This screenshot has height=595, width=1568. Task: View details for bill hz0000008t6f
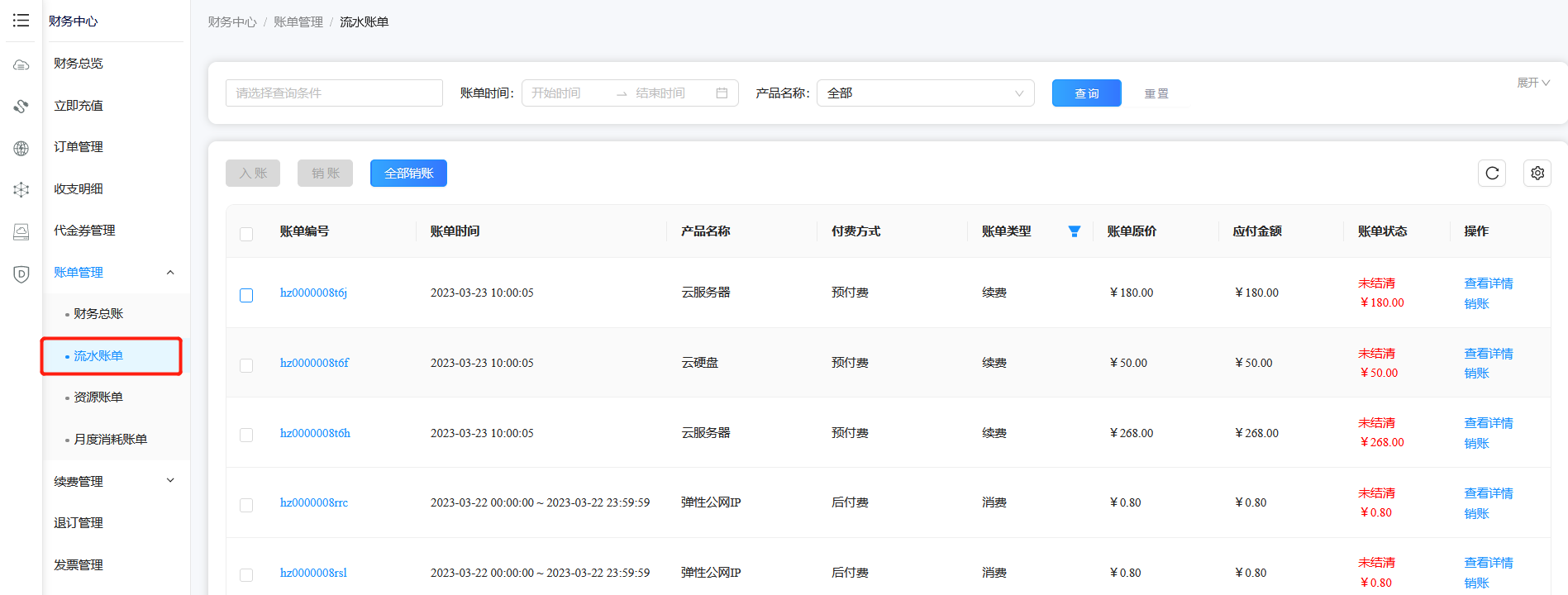(1489, 354)
